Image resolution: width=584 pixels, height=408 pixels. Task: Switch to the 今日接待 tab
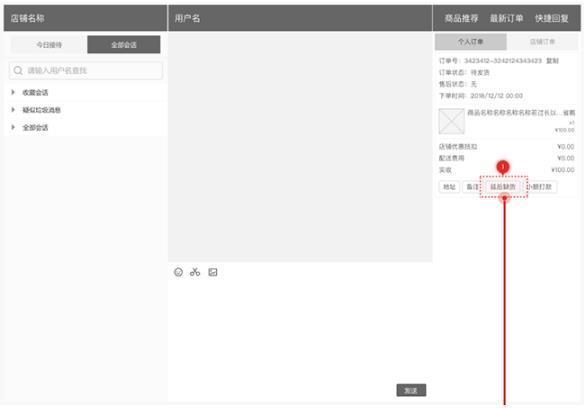point(49,45)
